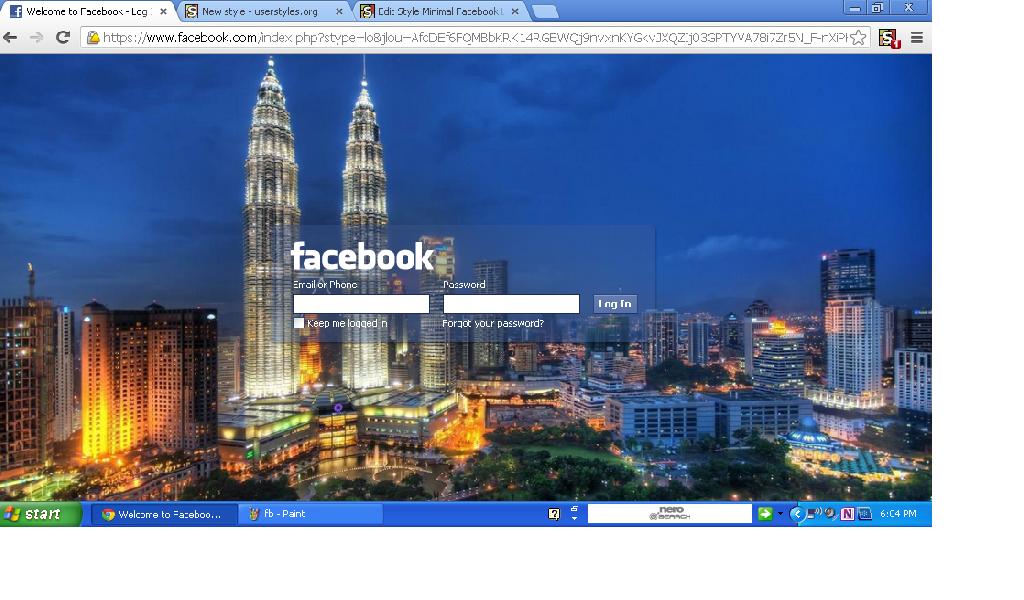1024x600 pixels.
Task: Click the 6:04 PM taskbar clock
Action: pos(898,514)
